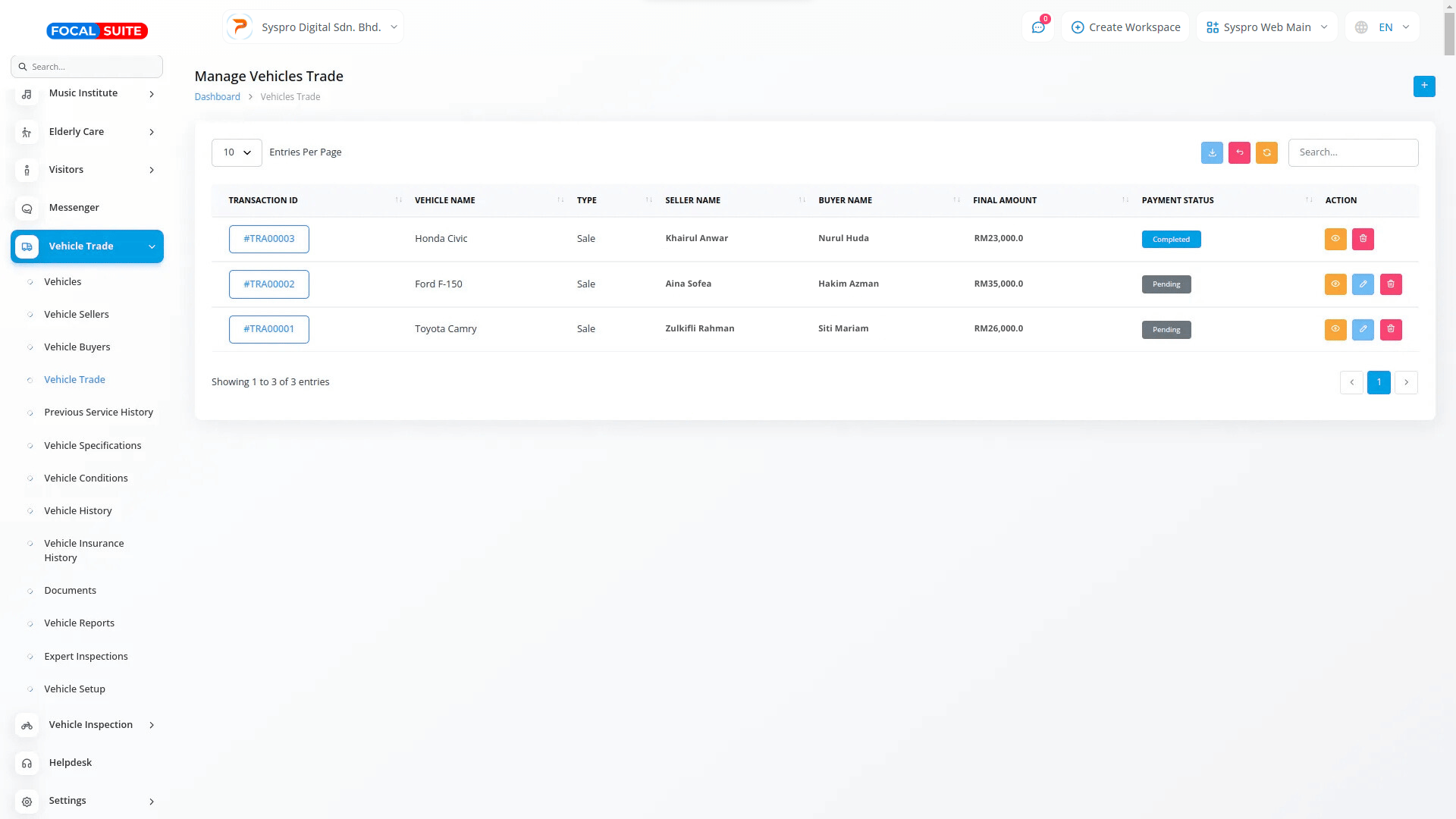Open Expert Inspections in the sidebar

pyautogui.click(x=86, y=656)
